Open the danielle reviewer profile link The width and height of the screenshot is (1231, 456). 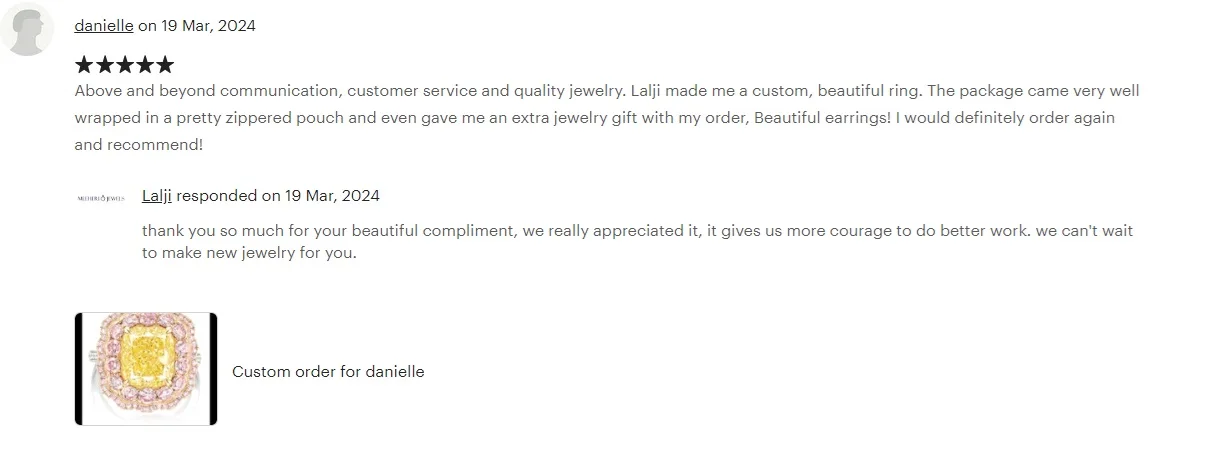[x=103, y=26]
